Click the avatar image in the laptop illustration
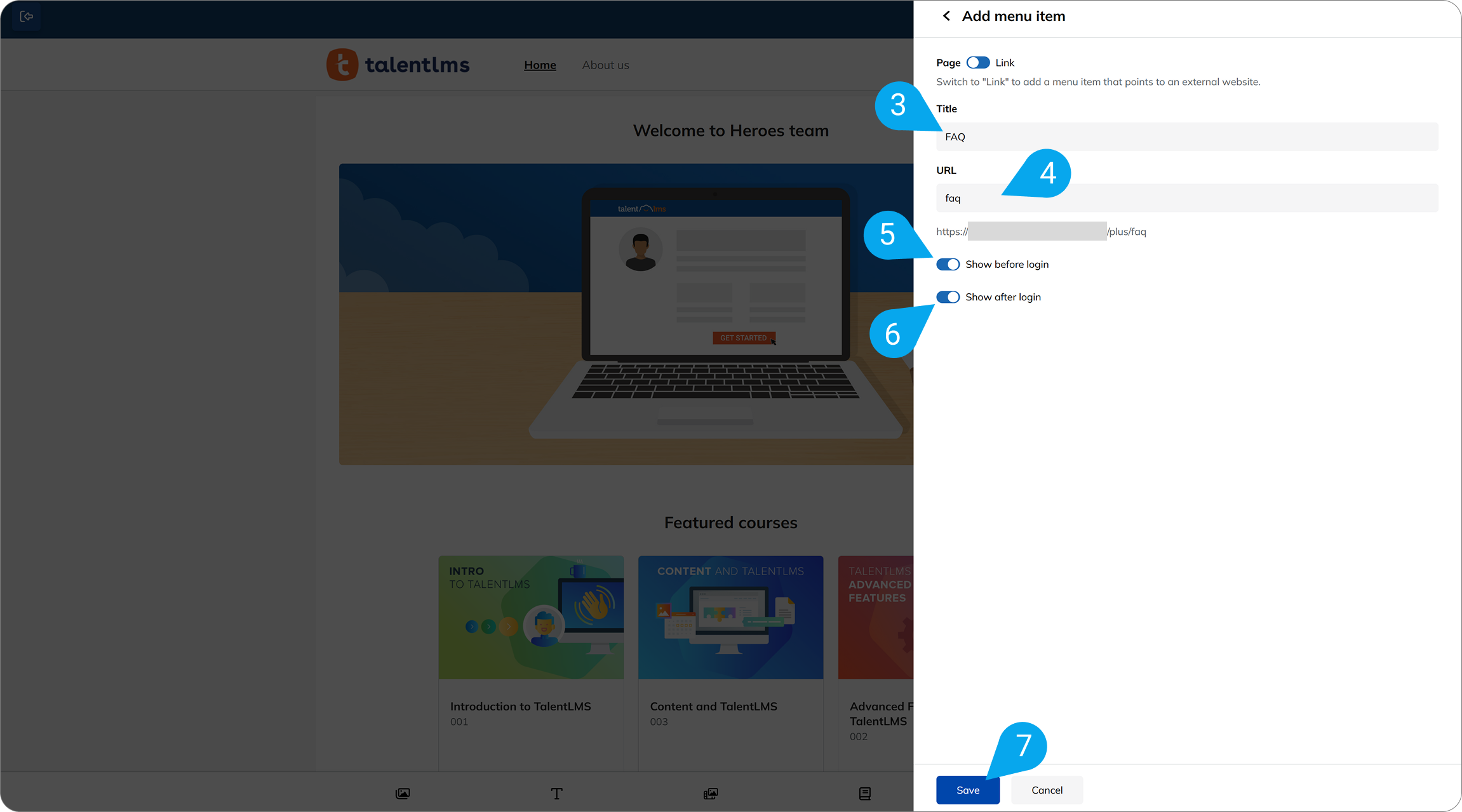Image resolution: width=1462 pixels, height=812 pixels. 640,249
